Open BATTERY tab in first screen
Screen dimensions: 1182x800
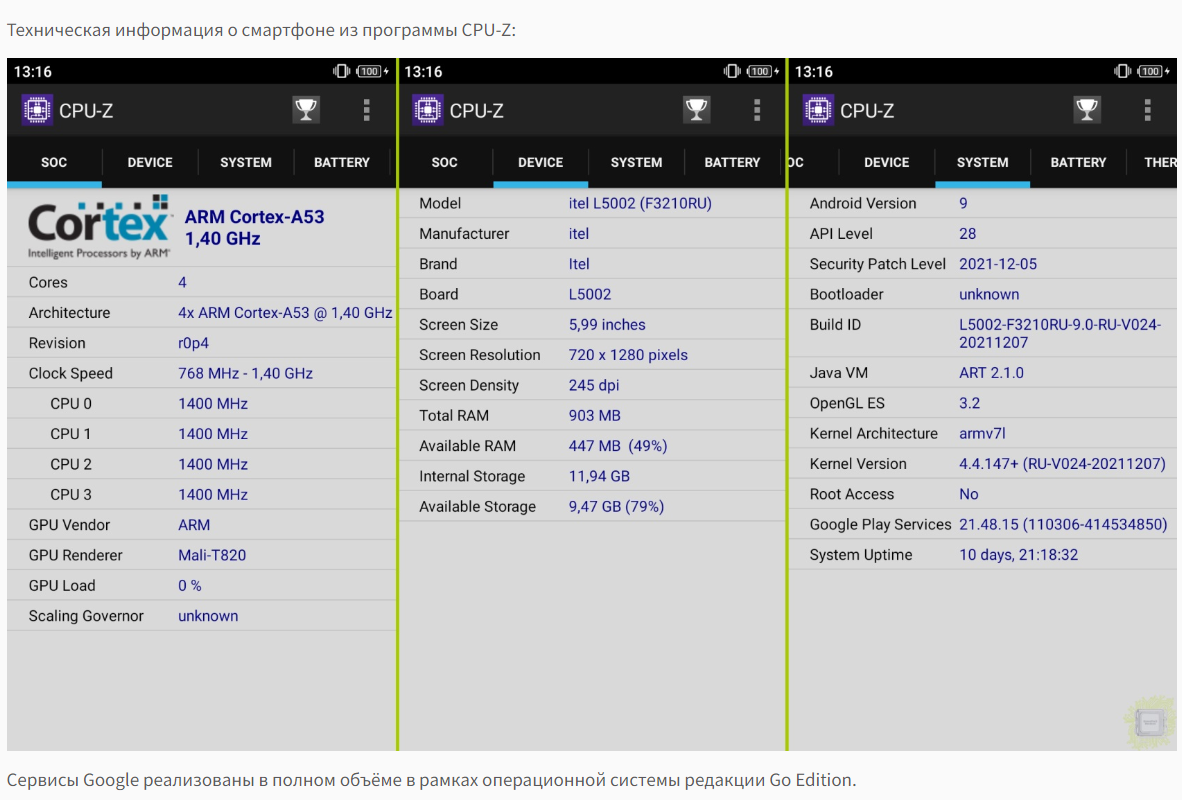341,162
